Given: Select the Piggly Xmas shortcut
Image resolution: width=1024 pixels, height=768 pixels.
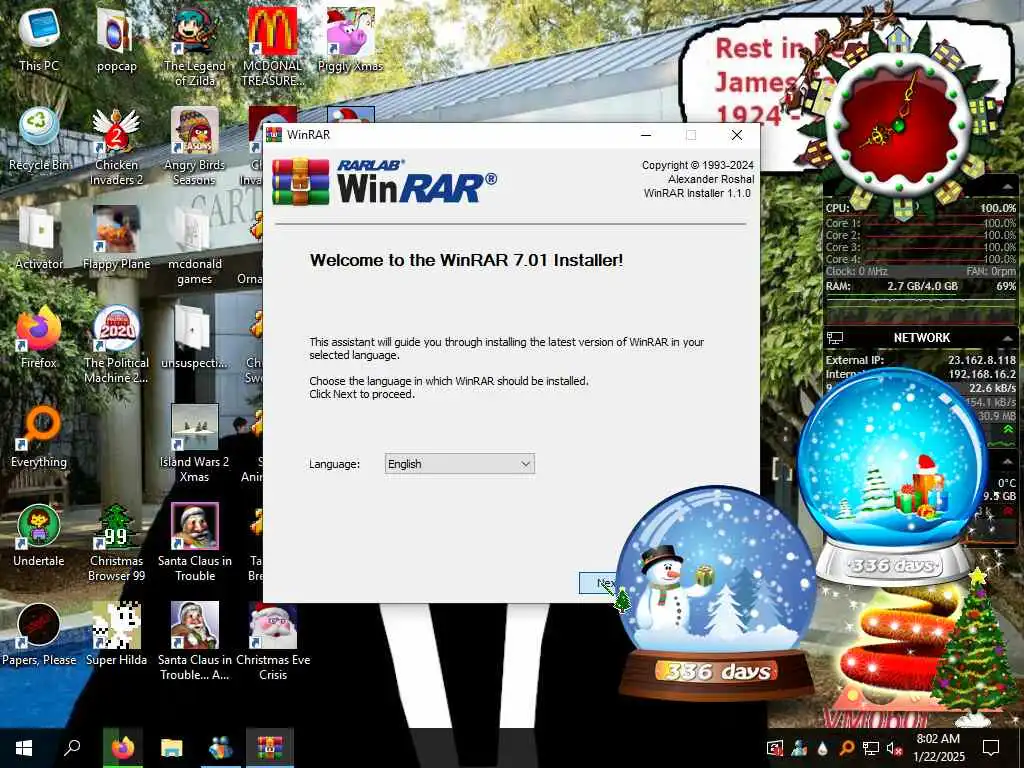Looking at the screenshot, I should [x=351, y=39].
